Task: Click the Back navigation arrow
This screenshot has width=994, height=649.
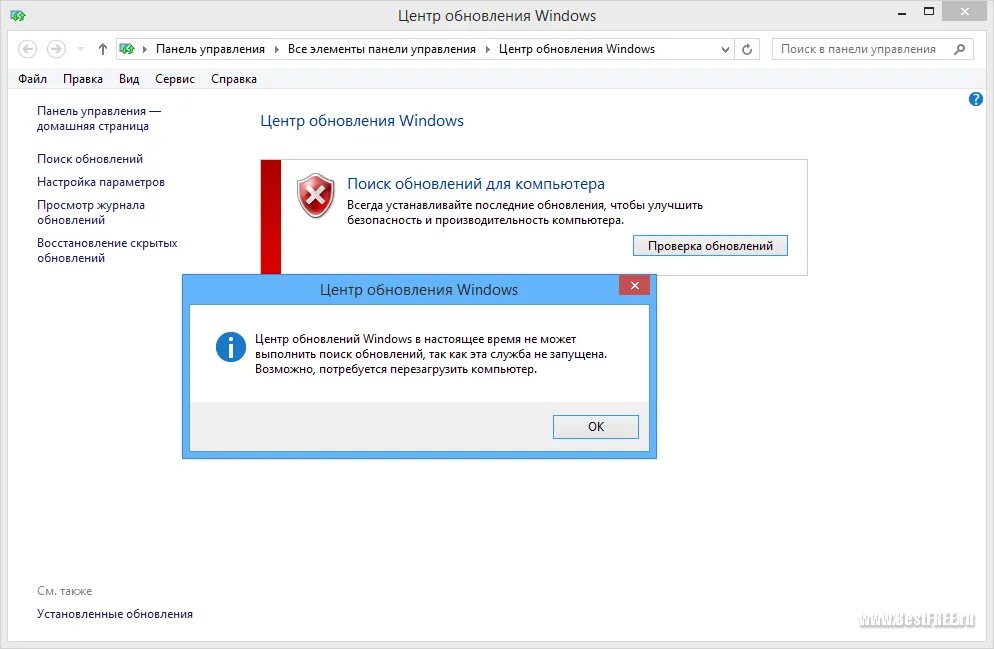Action: pyautogui.click(x=27, y=49)
